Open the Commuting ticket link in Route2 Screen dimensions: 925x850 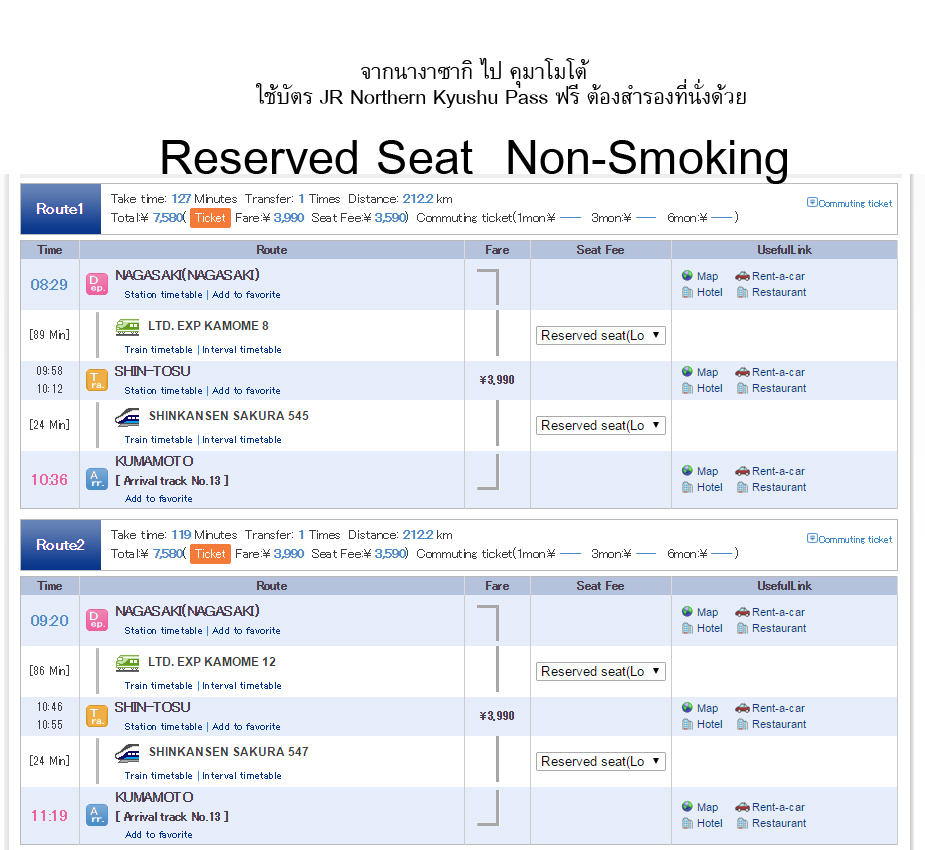[850, 539]
